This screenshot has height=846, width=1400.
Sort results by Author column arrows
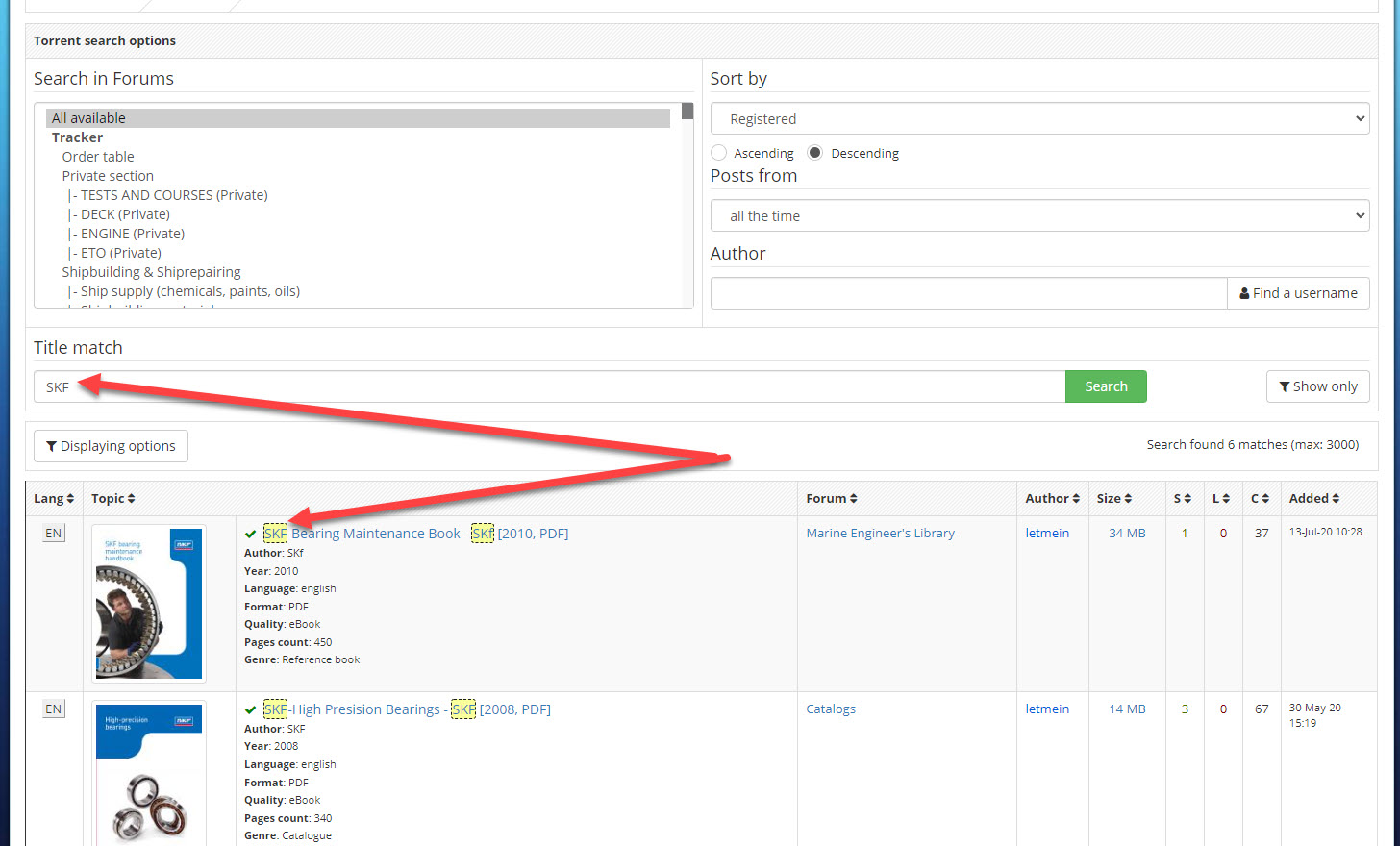(x=1075, y=499)
